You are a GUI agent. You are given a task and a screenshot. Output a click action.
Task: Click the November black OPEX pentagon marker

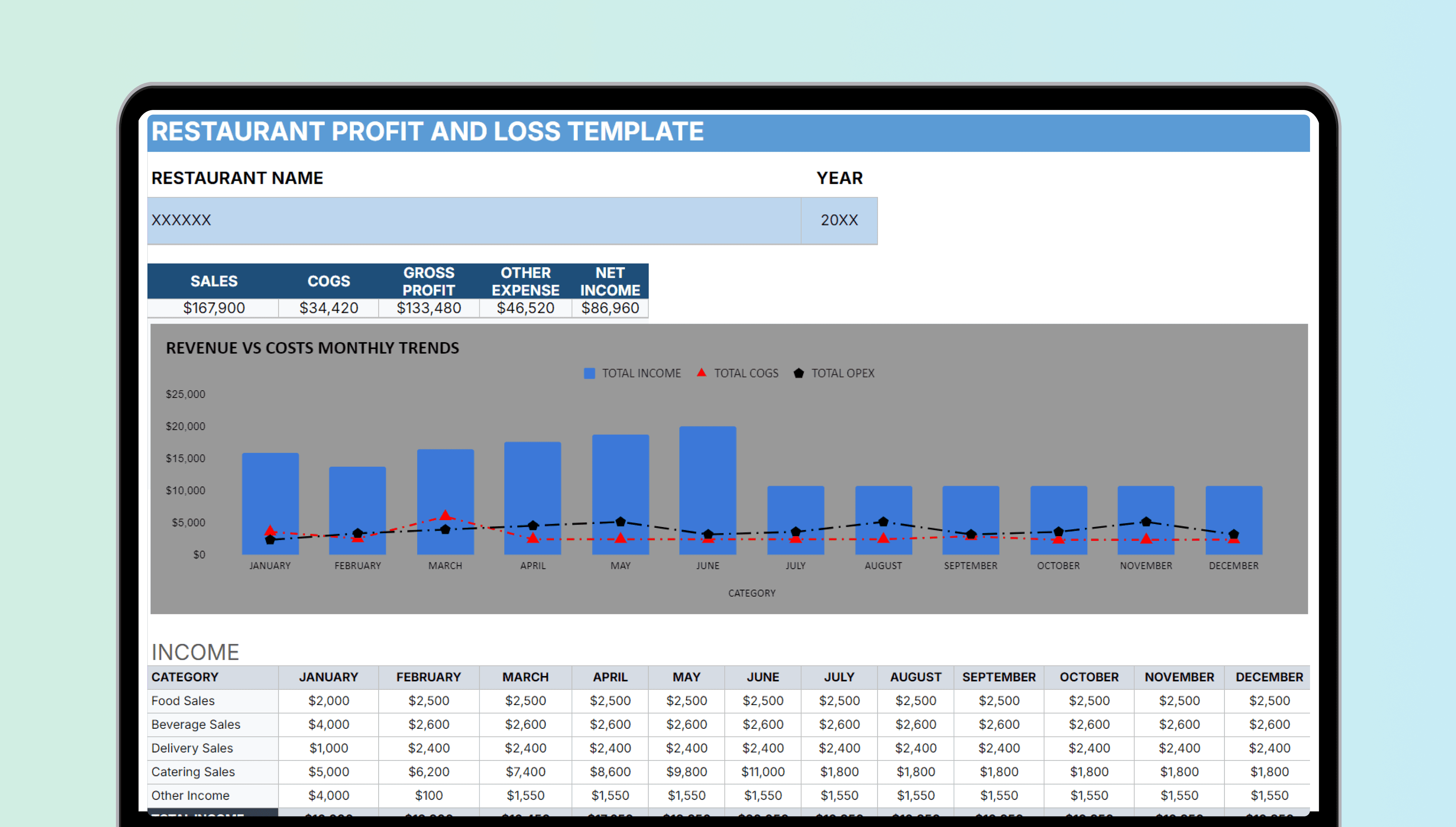point(1146,521)
